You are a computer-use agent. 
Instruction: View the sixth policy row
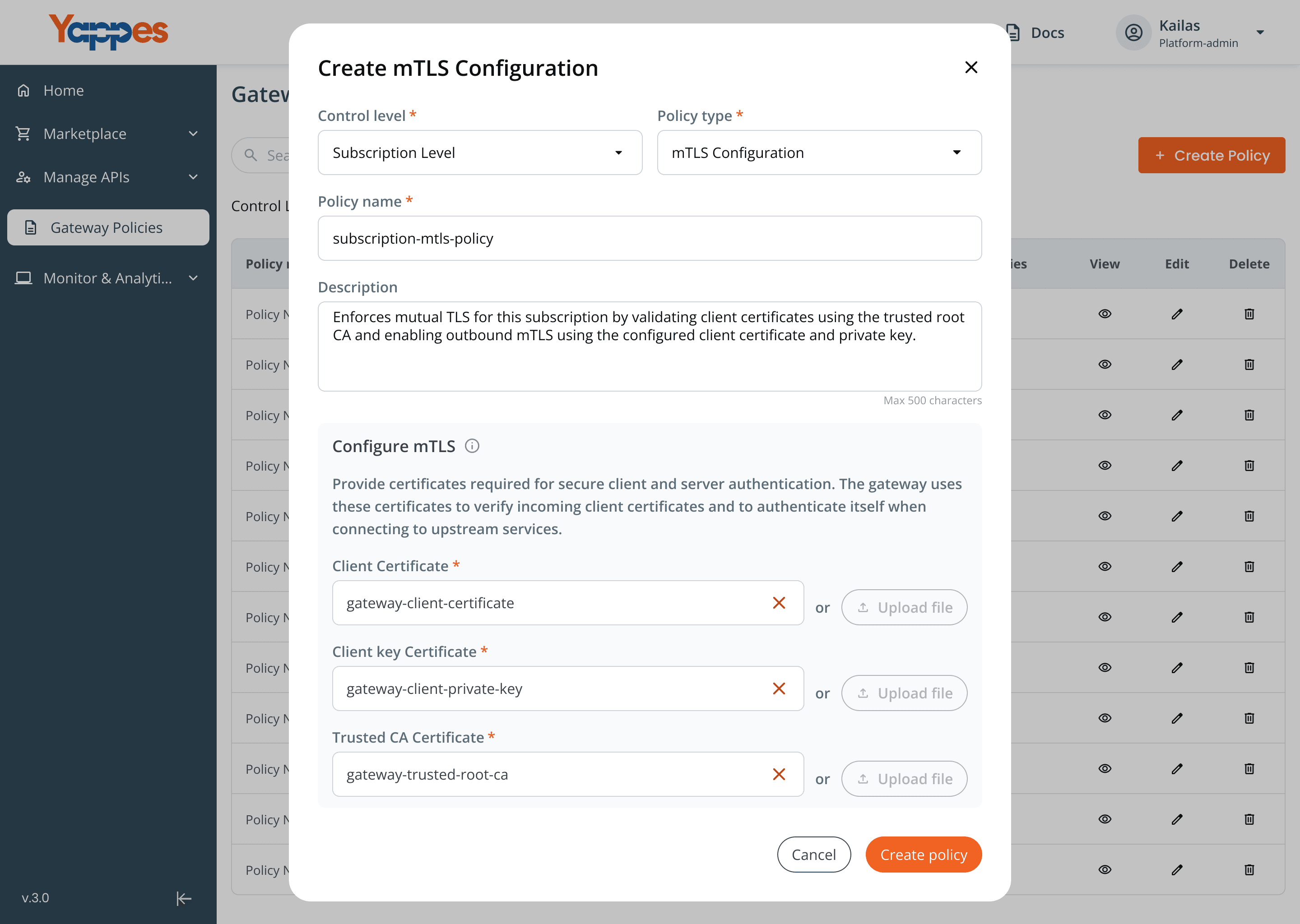(1105, 566)
